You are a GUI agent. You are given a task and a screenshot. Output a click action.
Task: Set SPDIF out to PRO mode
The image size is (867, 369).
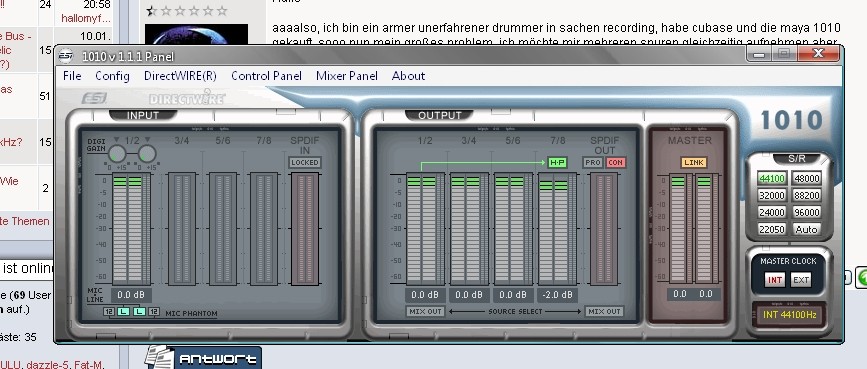593,163
